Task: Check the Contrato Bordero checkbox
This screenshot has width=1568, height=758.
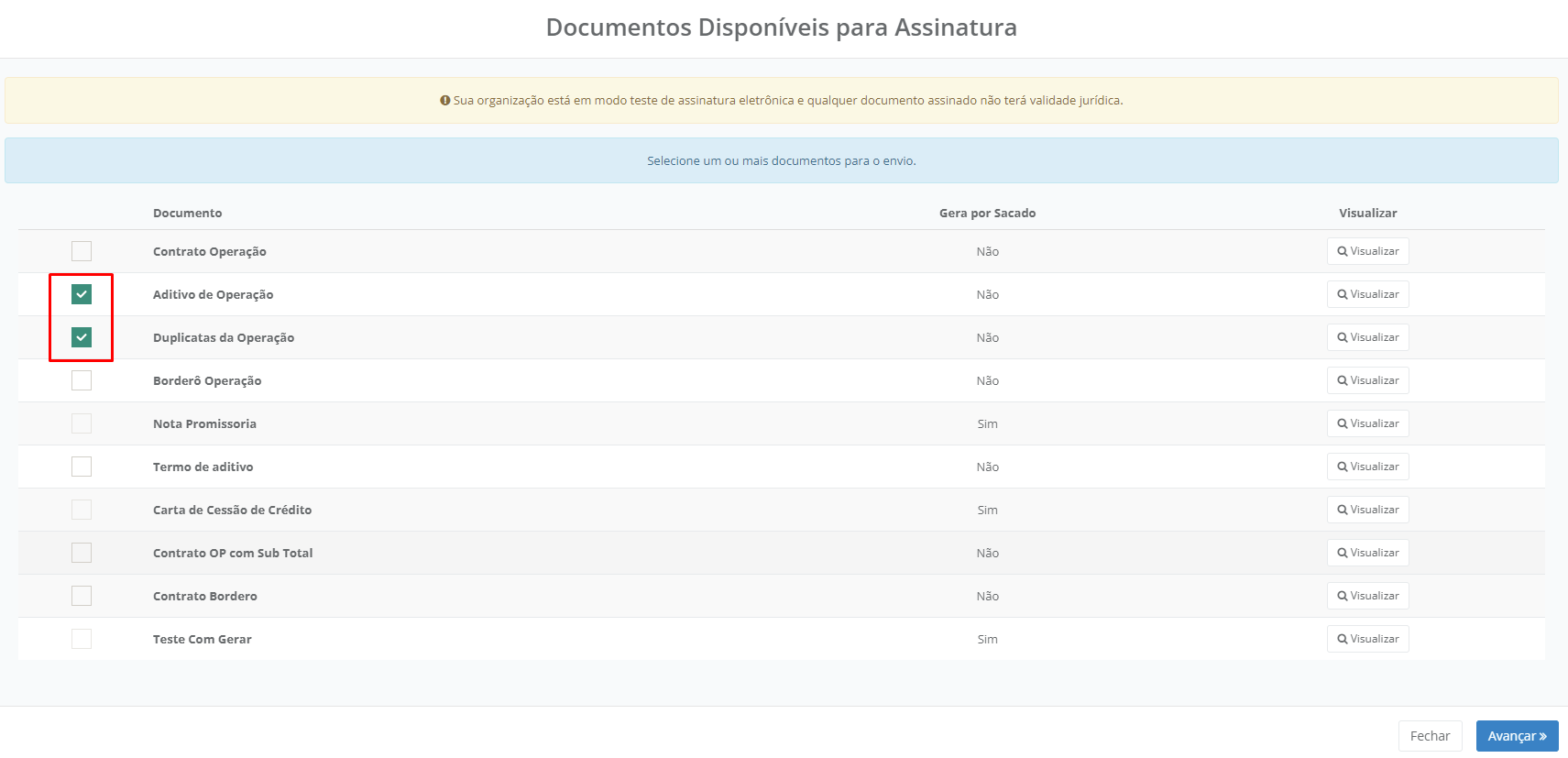Action: point(82,596)
